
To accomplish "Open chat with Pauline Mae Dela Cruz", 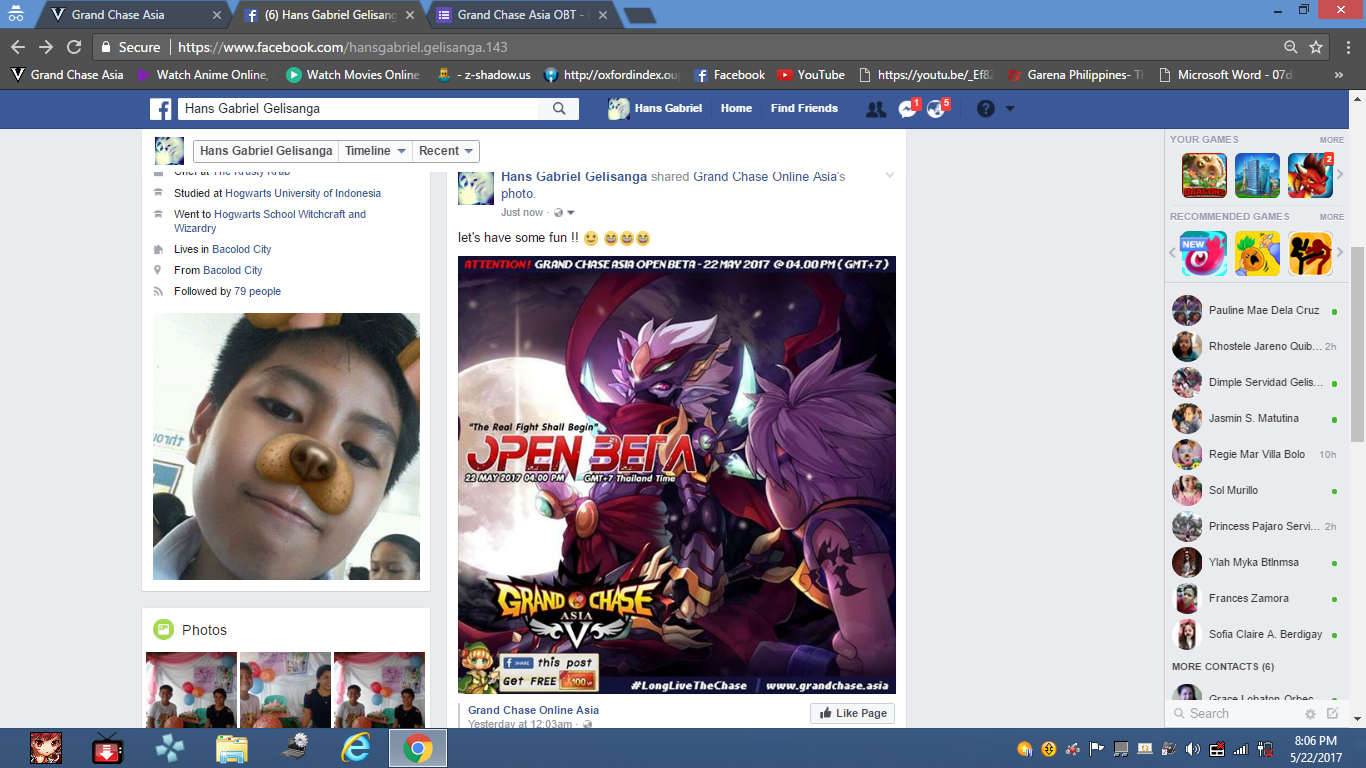I will point(1255,310).
